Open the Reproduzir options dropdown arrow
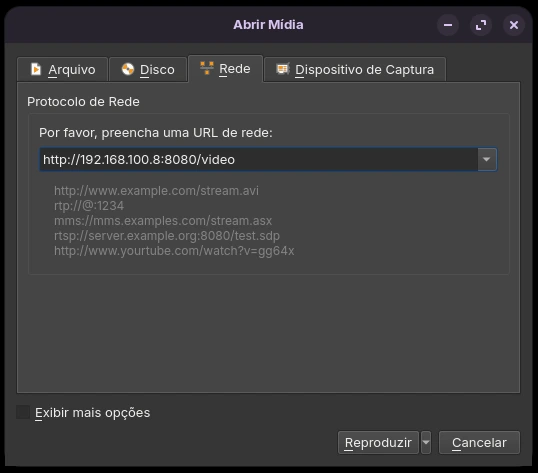This screenshot has height=473, width=538. pos(426,442)
